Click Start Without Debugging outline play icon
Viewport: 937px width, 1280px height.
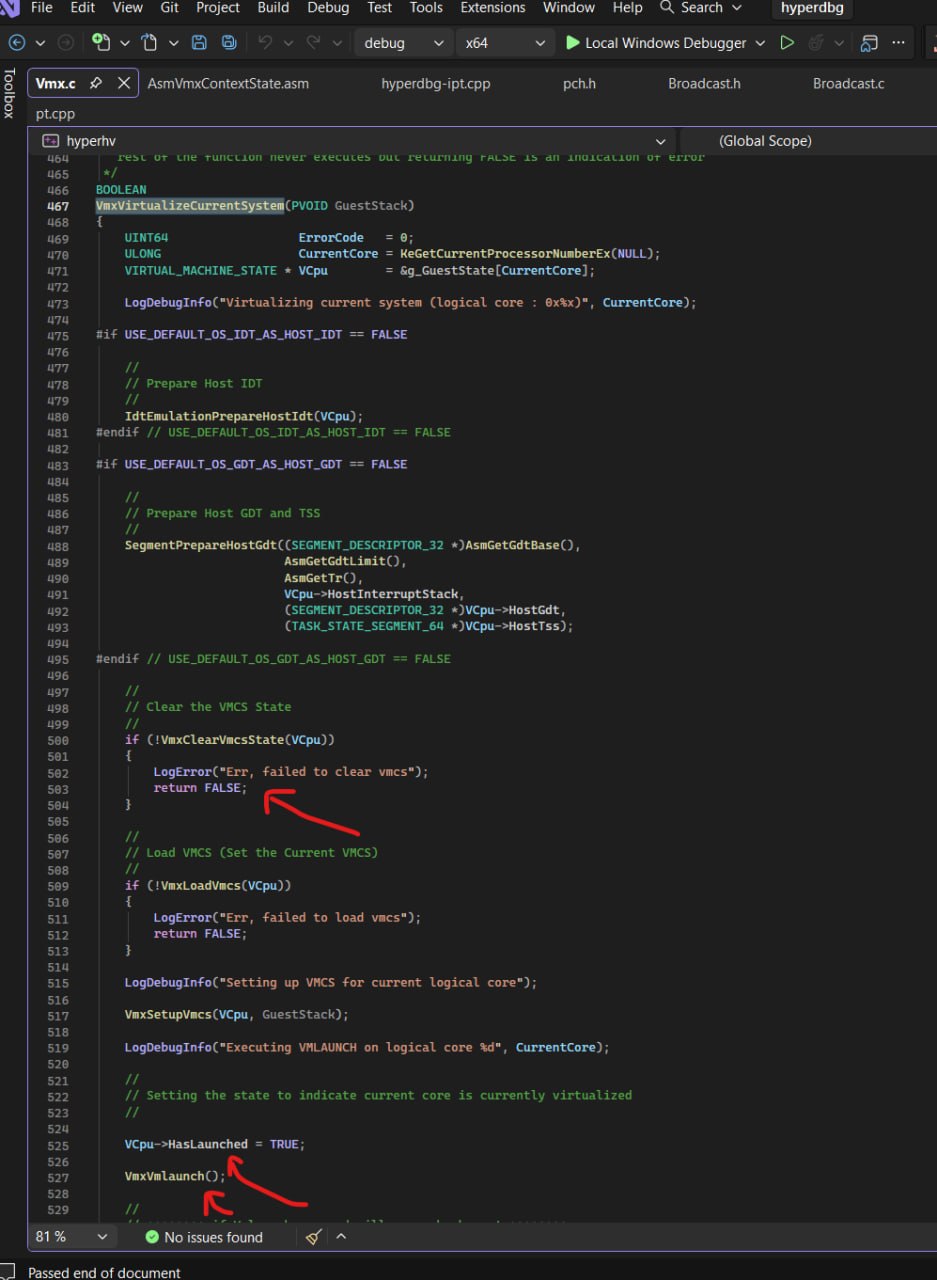pos(787,43)
